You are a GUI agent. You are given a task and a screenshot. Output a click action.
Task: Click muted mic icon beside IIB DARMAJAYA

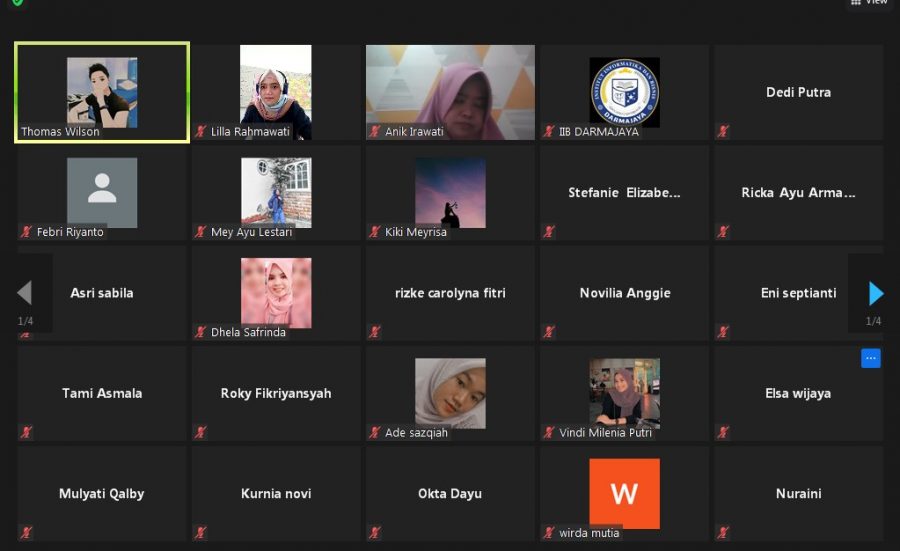click(549, 131)
